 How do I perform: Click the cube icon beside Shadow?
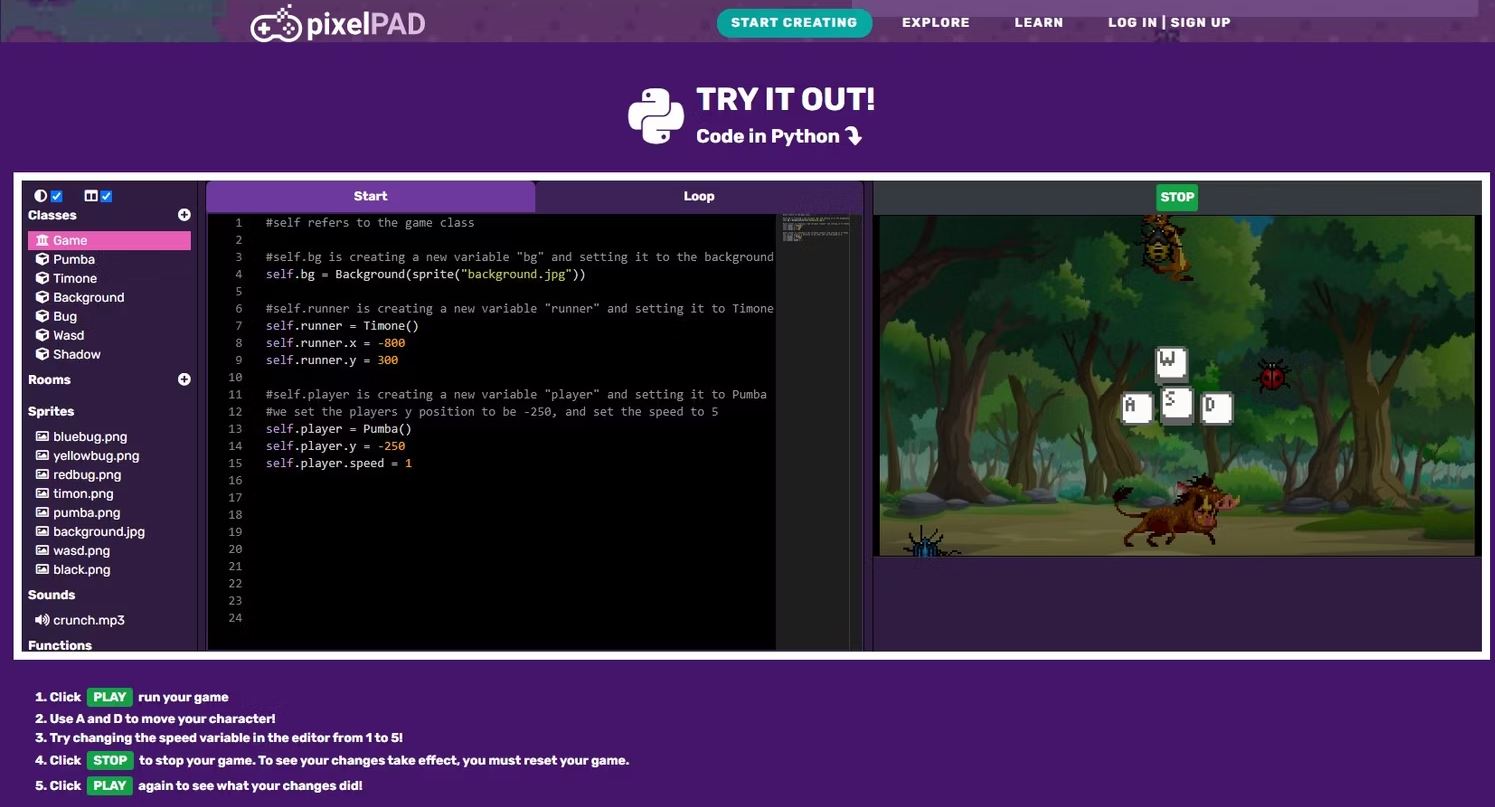[42, 354]
